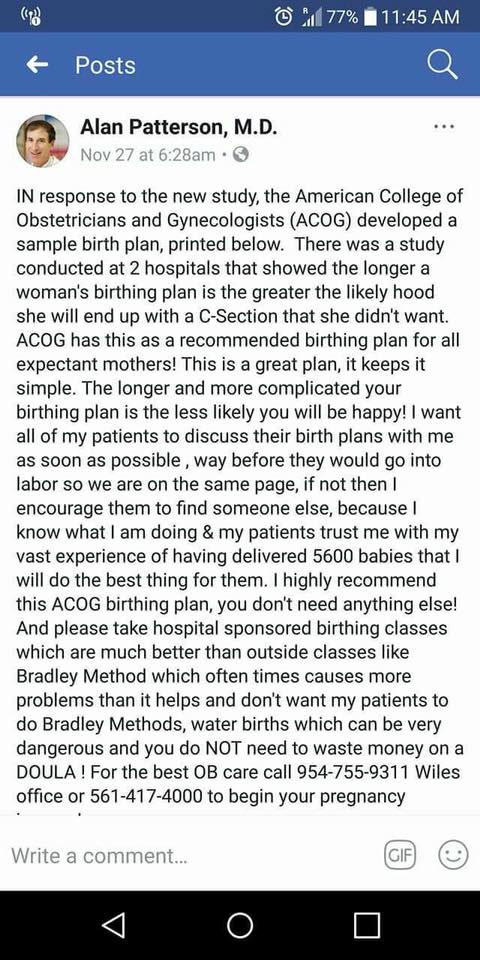Open Alan Patterson's profile picture

pos(42,141)
